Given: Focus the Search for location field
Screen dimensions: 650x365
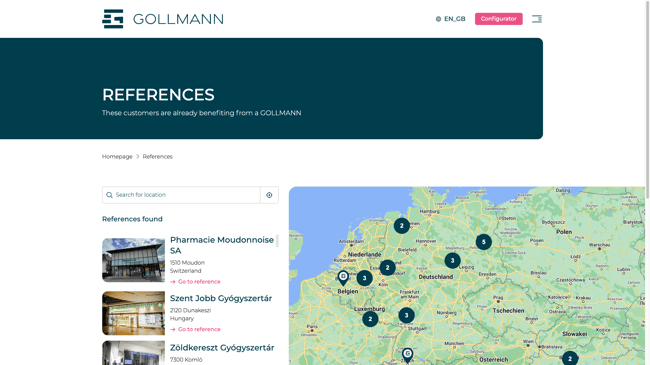Looking at the screenshot, I should click(181, 195).
